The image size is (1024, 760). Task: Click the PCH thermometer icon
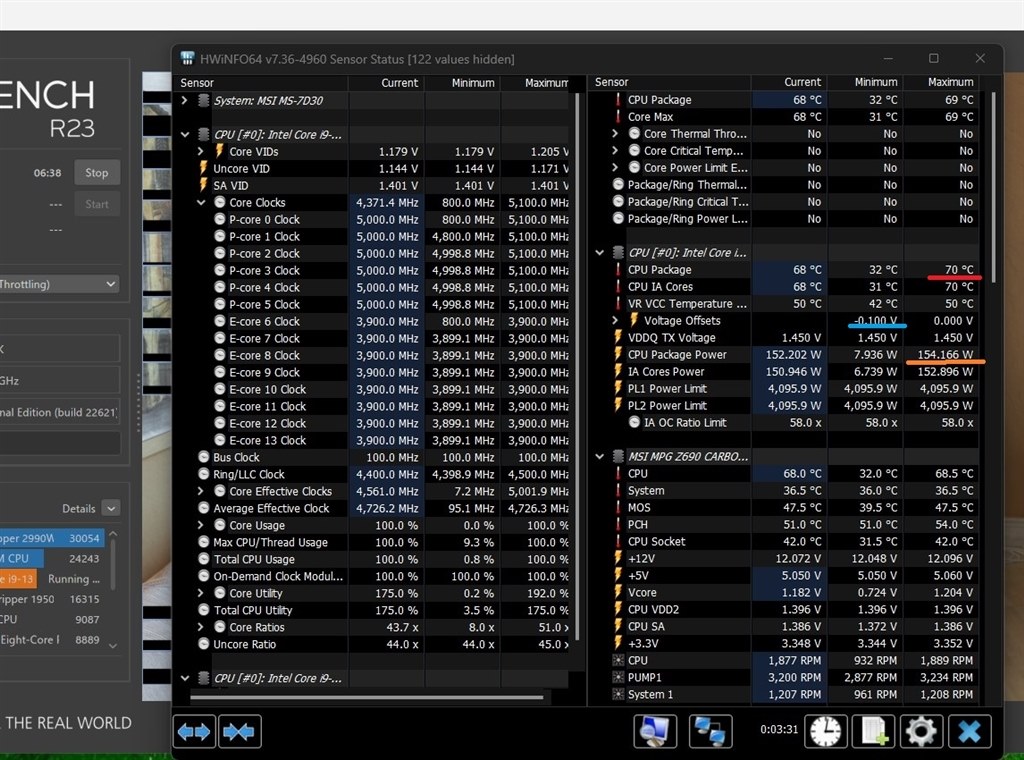618,524
